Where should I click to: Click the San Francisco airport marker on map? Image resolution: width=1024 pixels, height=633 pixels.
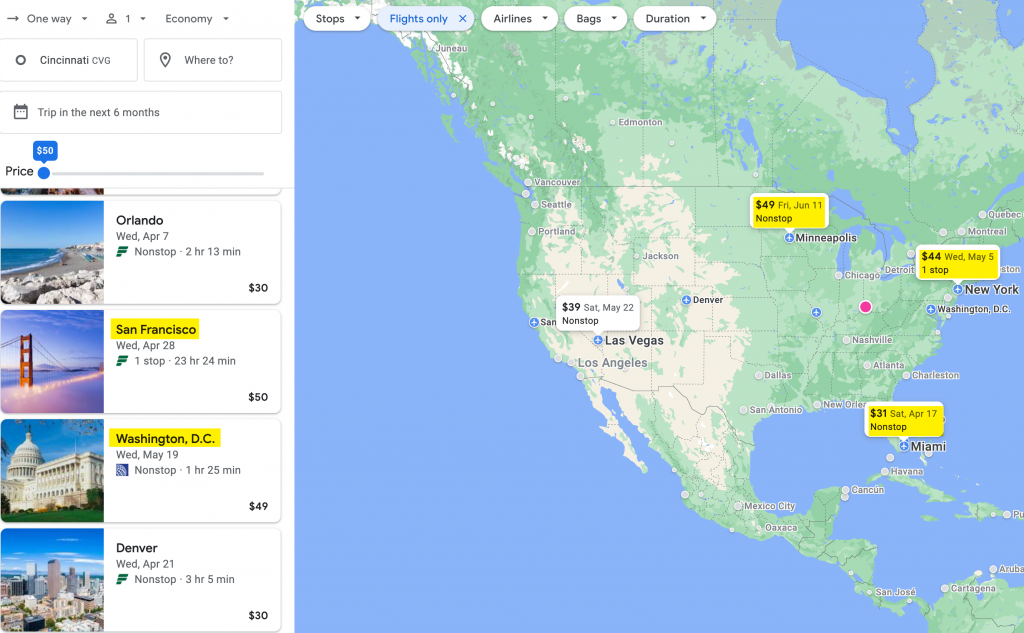(534, 322)
